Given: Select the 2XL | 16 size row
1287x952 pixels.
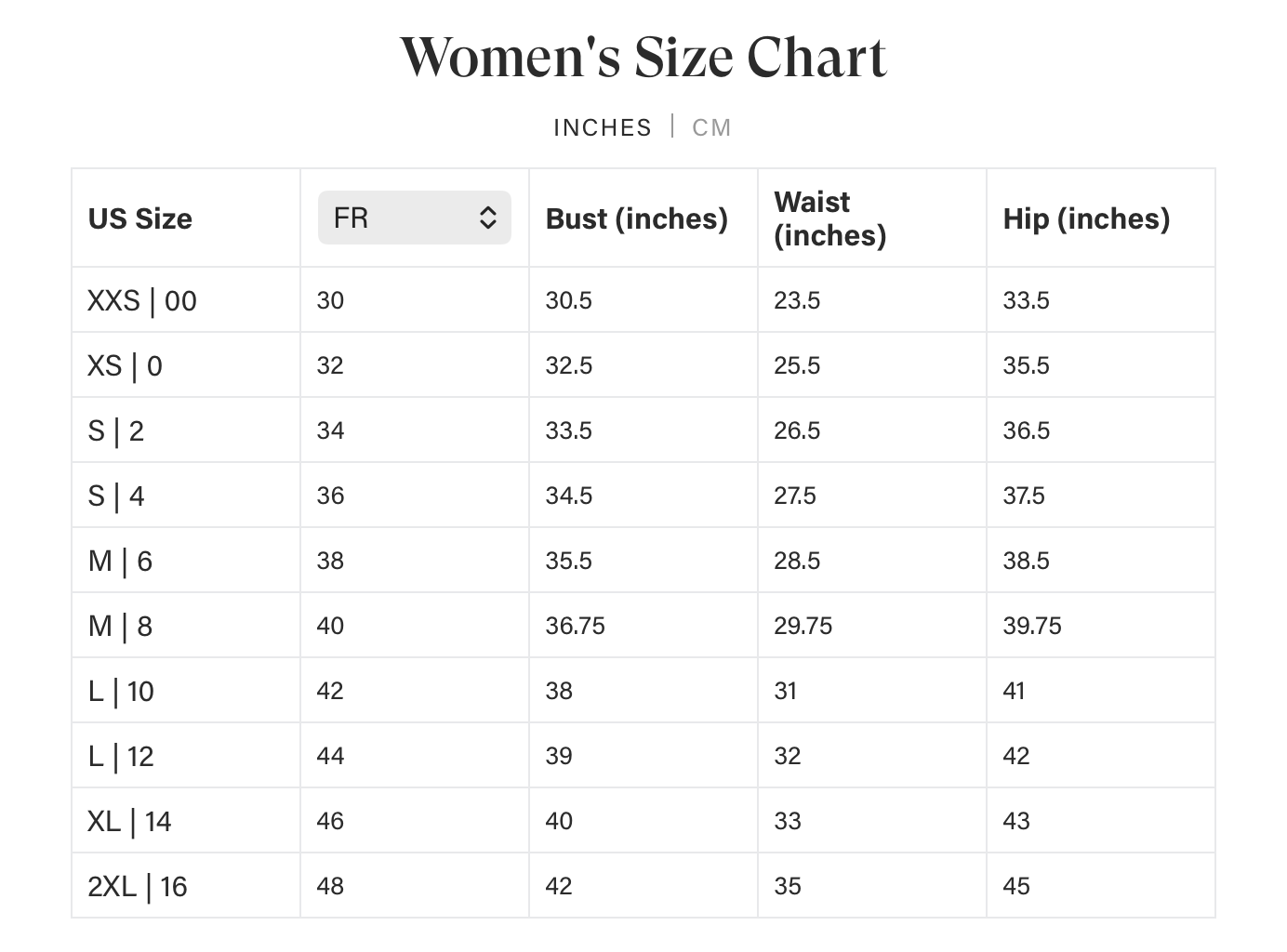Looking at the screenshot, I should [643, 886].
